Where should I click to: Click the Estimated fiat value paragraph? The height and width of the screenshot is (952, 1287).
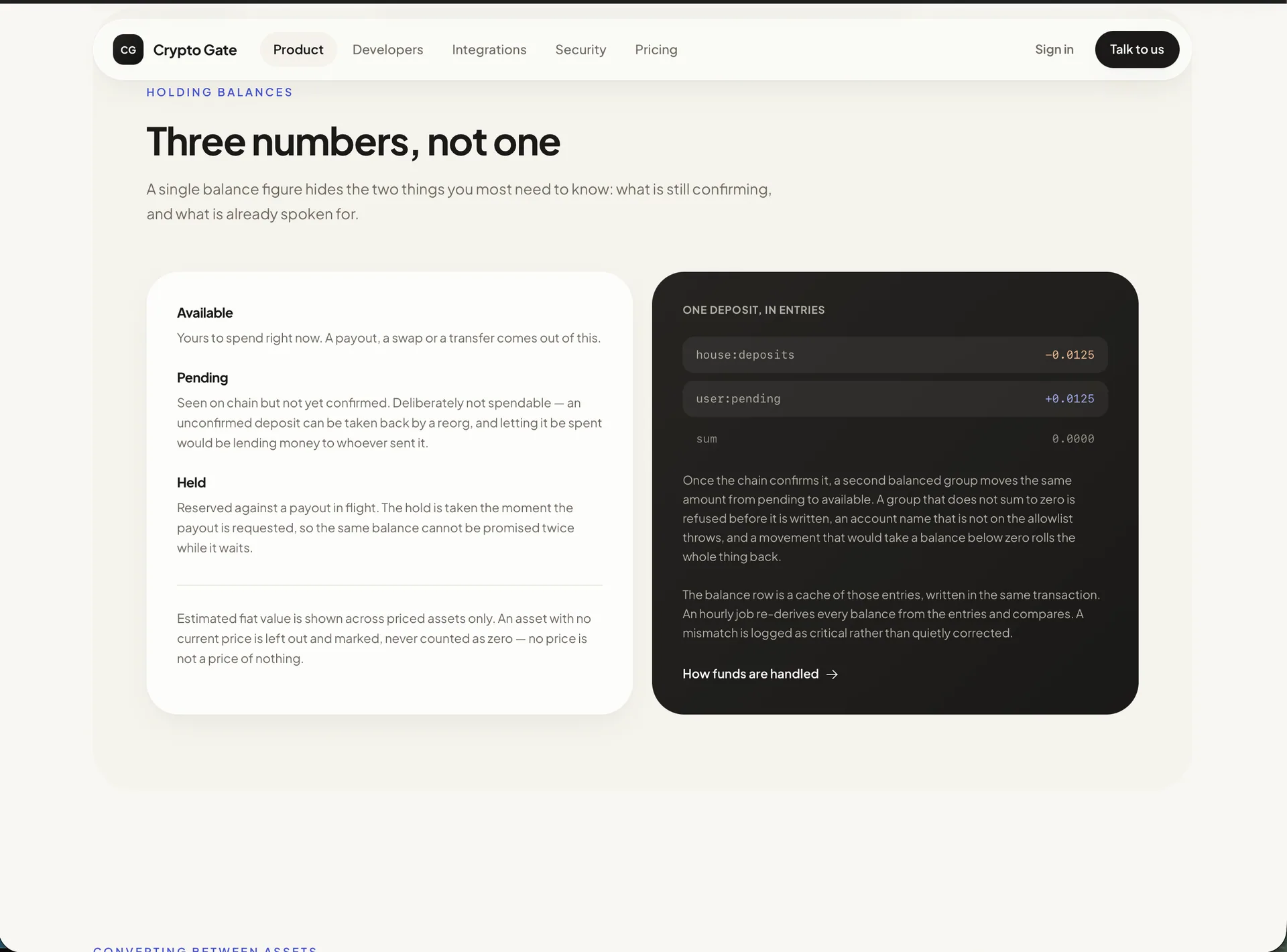click(385, 638)
